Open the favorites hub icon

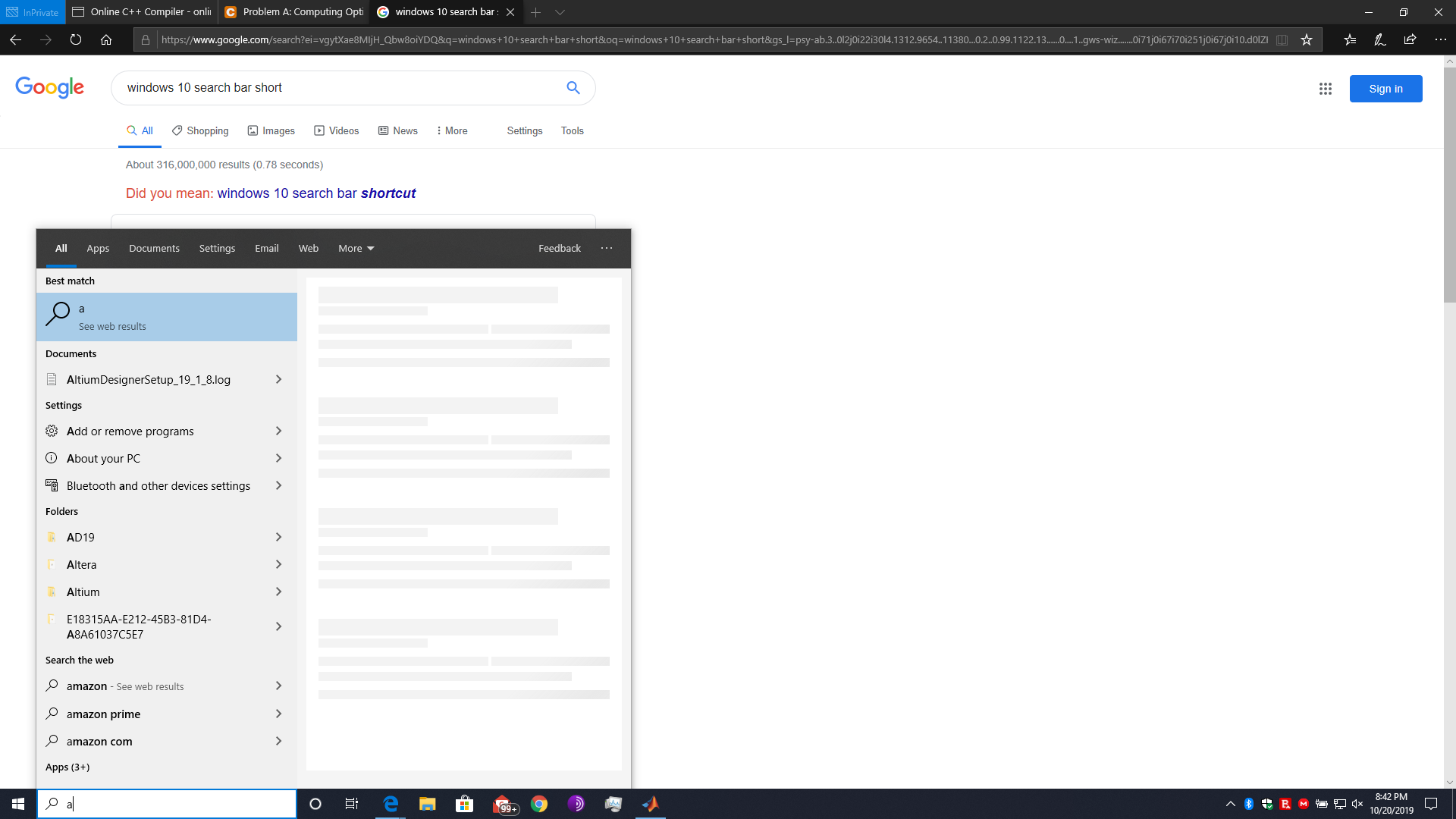coord(1350,39)
